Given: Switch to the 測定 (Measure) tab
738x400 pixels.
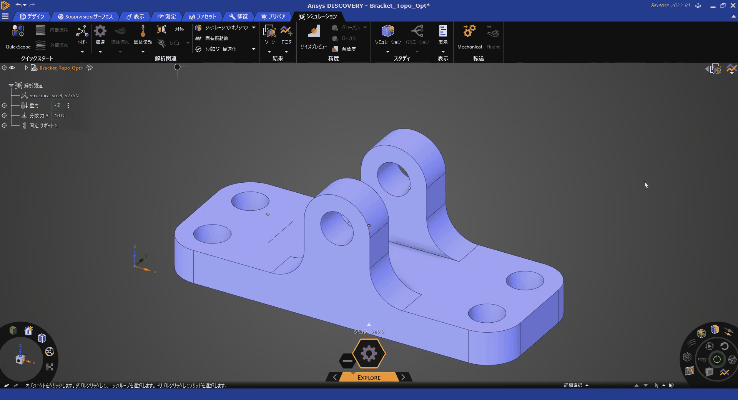Looking at the screenshot, I should [x=167, y=16].
